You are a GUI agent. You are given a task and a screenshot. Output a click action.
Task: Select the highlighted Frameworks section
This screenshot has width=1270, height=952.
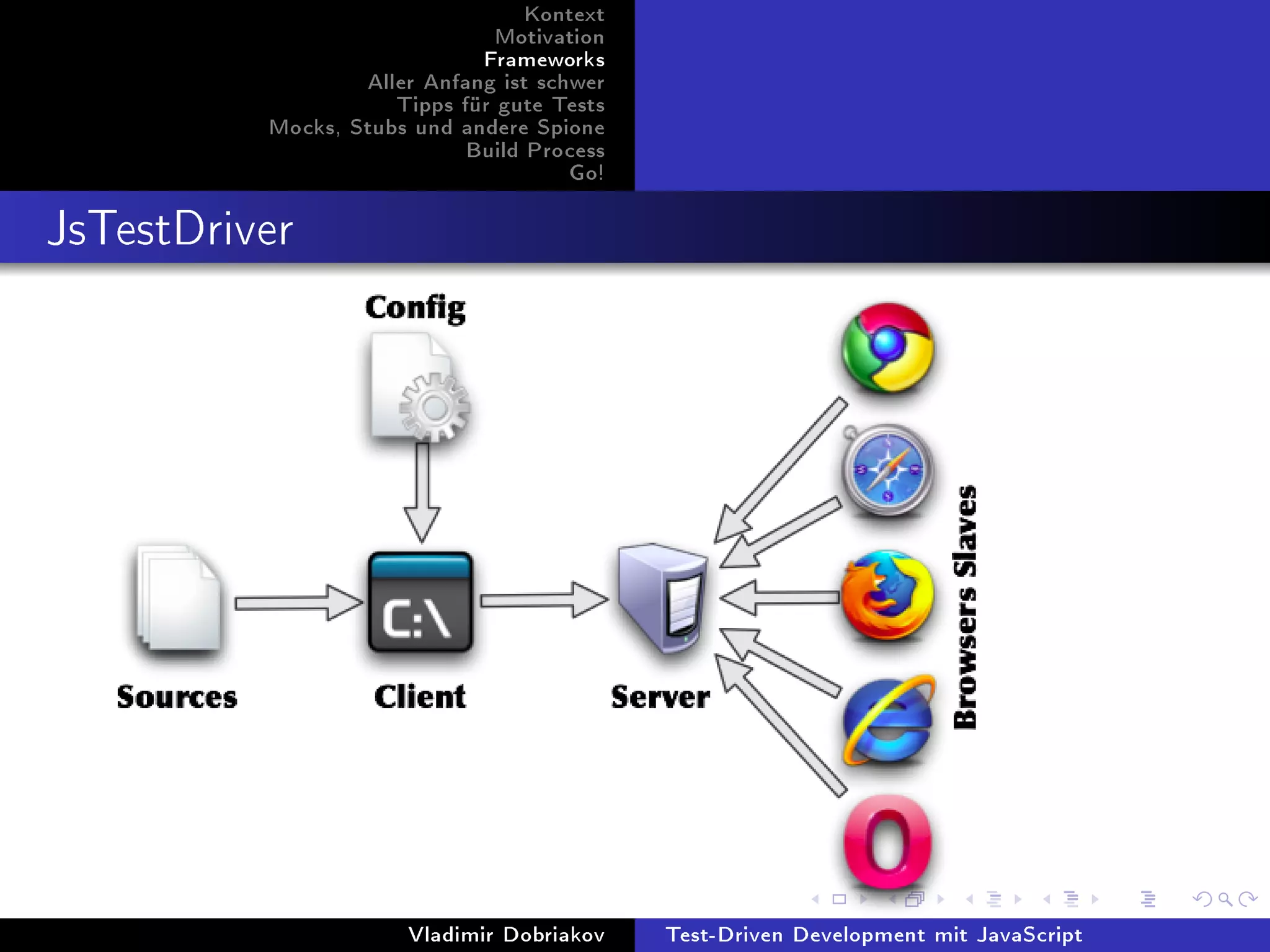click(x=544, y=59)
